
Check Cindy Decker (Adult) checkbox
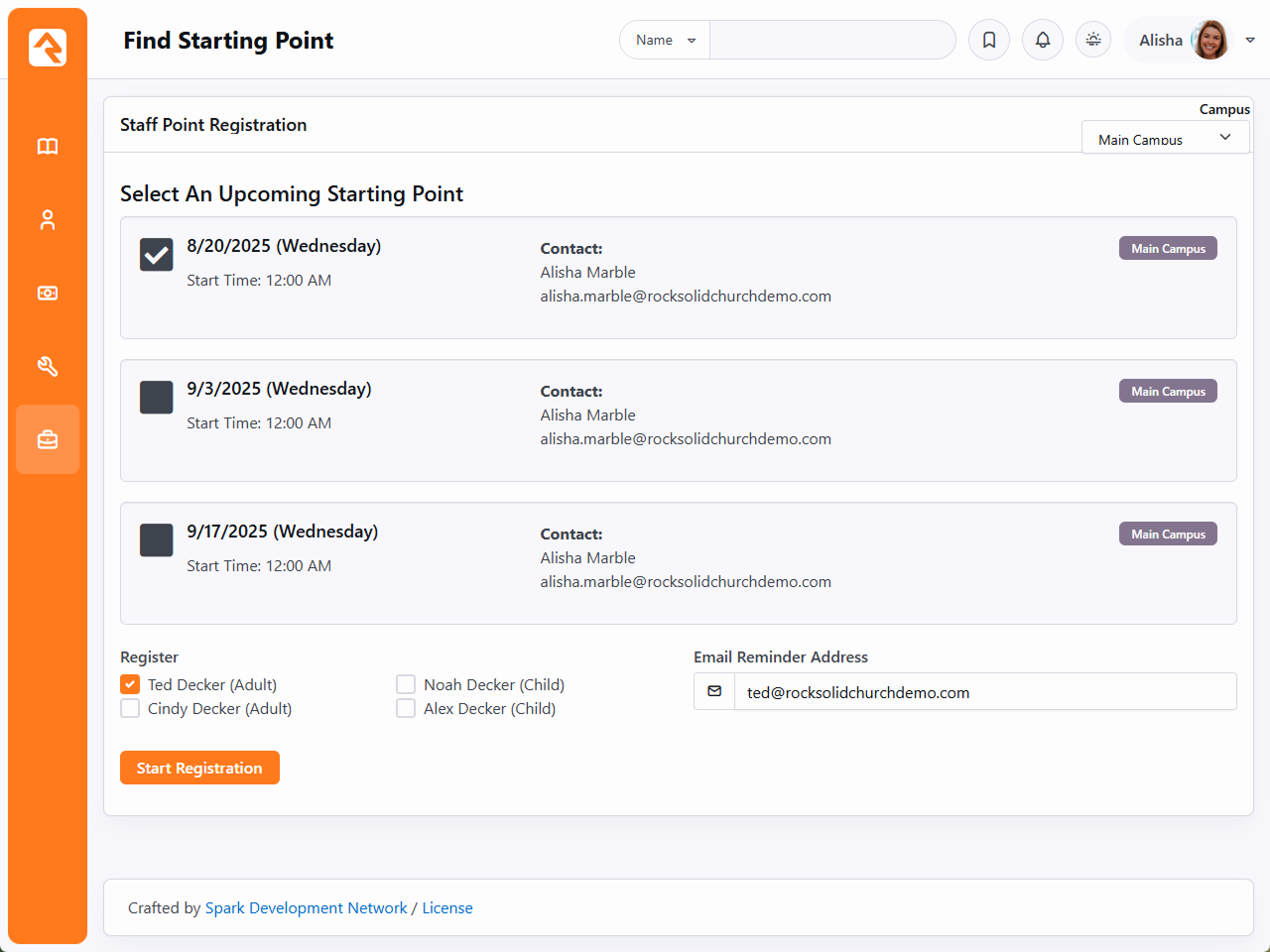coord(130,708)
